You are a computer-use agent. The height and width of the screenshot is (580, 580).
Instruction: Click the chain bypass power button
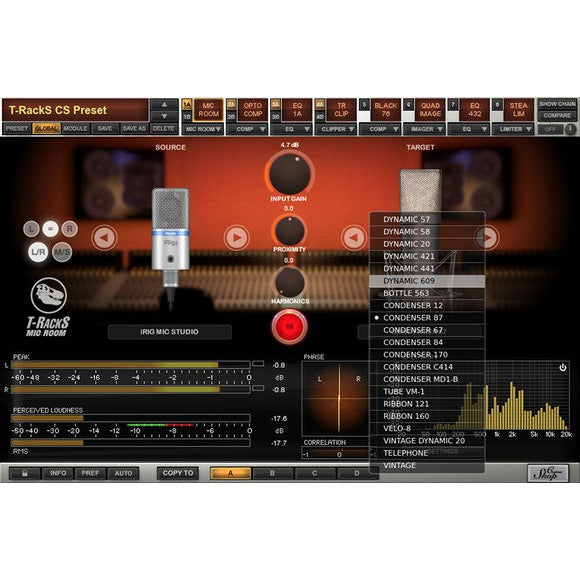tap(570, 129)
